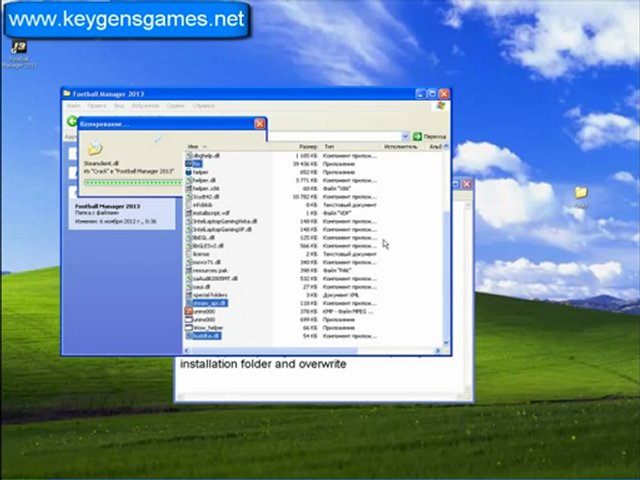This screenshot has height=480, width=640.
Task: Select the icudt42.dll file icon
Action: tap(189, 197)
